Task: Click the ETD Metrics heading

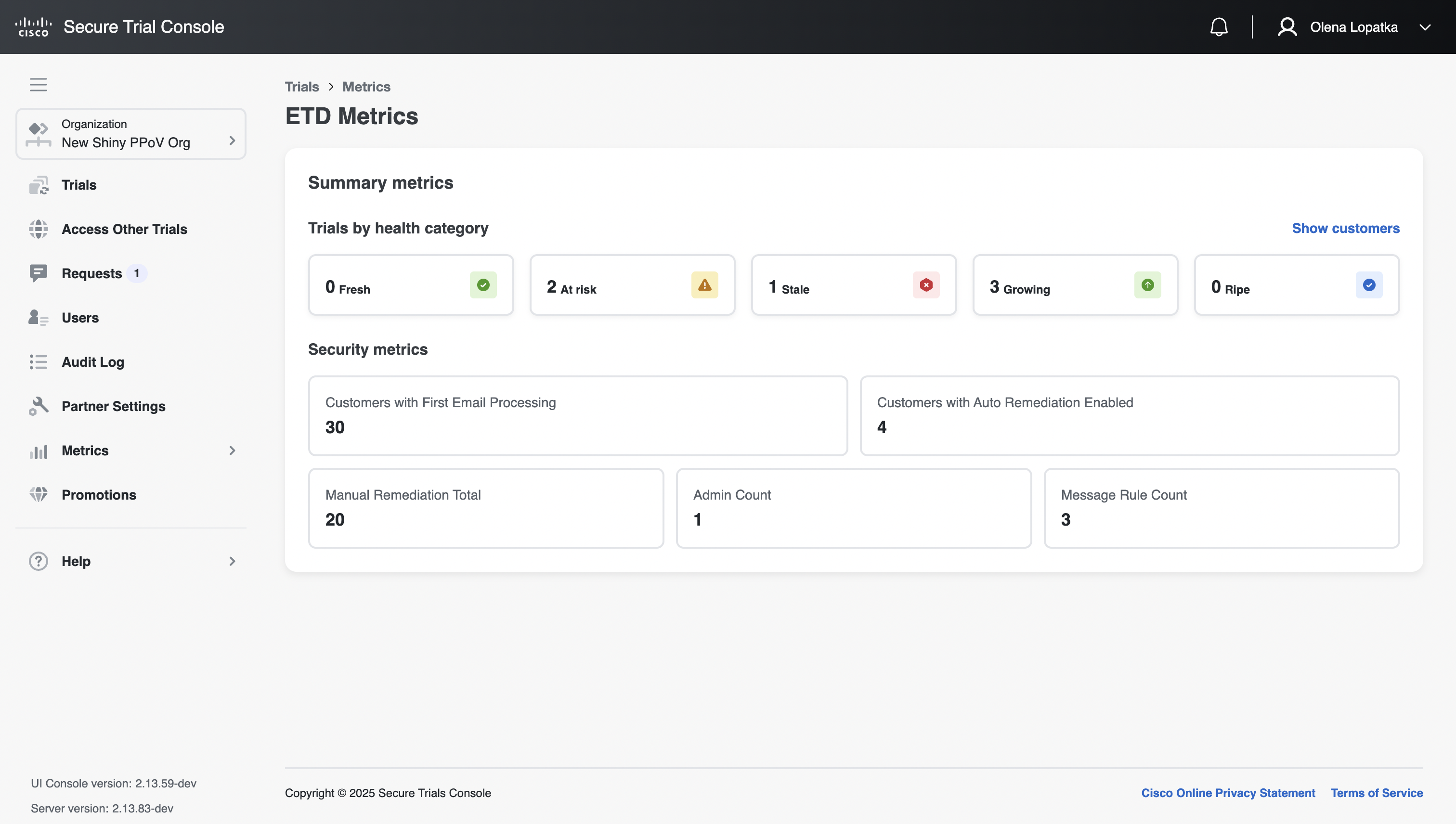Action: coord(351,116)
